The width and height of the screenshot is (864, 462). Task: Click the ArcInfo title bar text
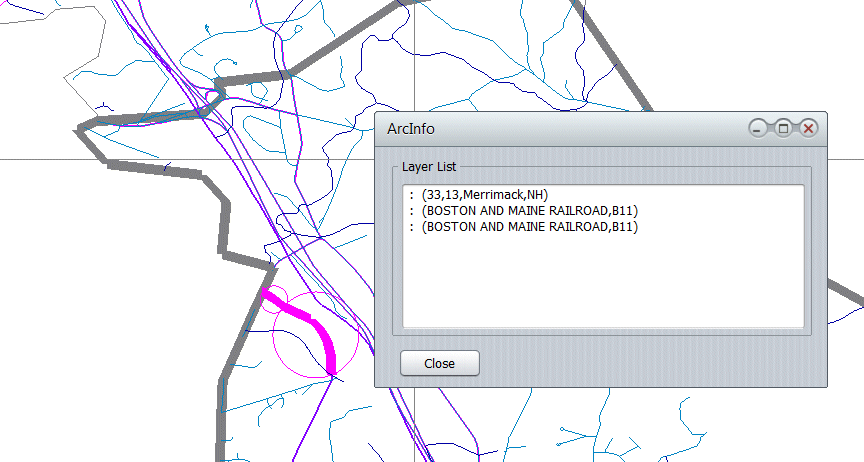pyautogui.click(x=411, y=129)
